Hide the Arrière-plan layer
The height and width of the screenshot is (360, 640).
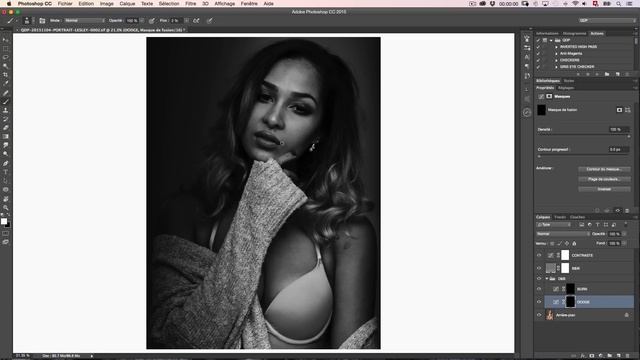[x=539, y=315]
